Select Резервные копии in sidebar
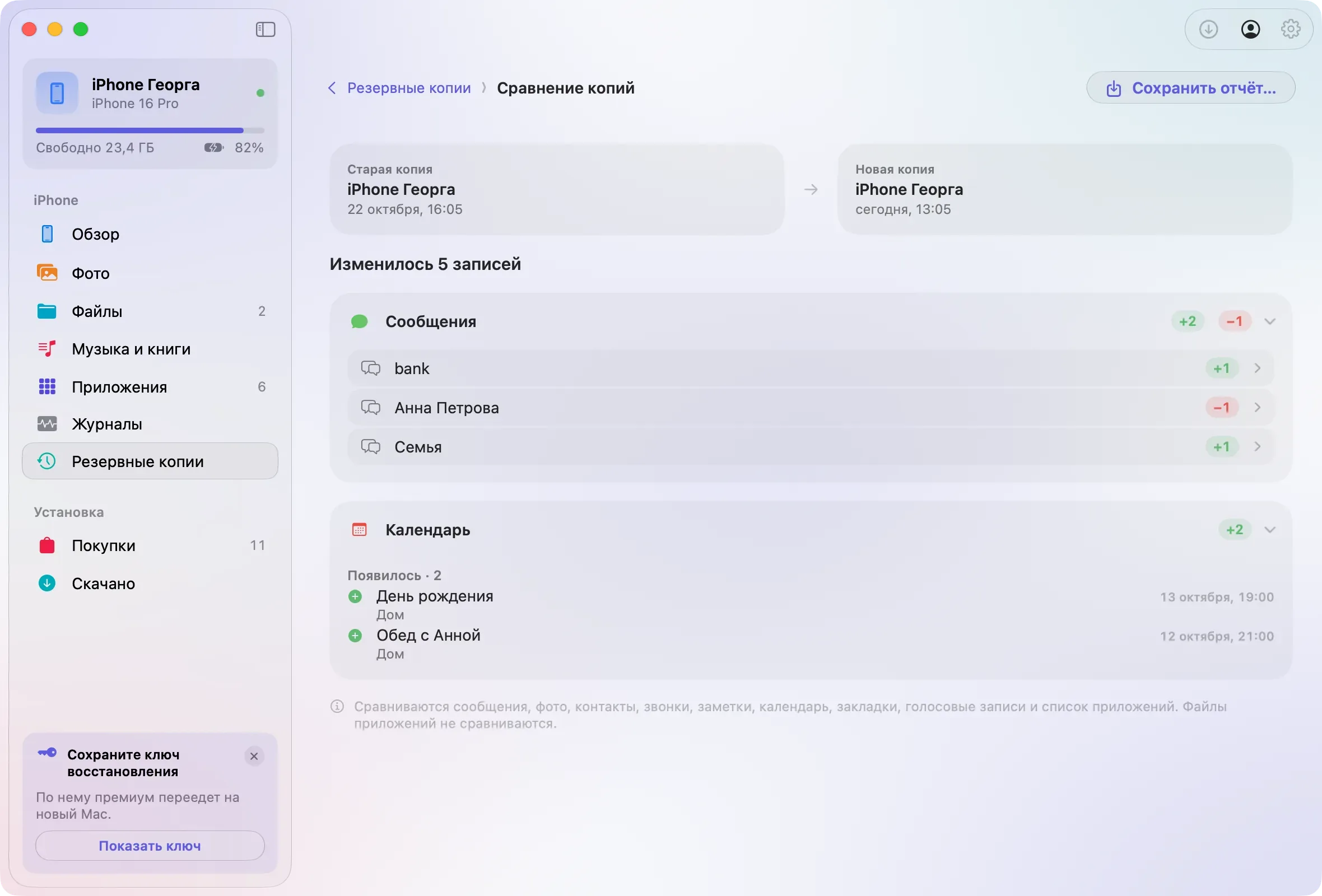Image resolution: width=1322 pixels, height=896 pixels. coord(150,461)
